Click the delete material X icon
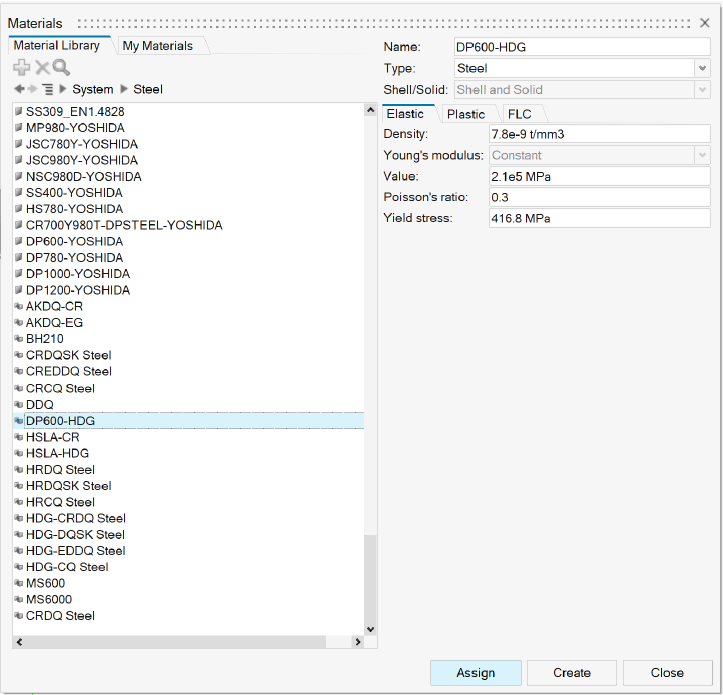 [42, 67]
